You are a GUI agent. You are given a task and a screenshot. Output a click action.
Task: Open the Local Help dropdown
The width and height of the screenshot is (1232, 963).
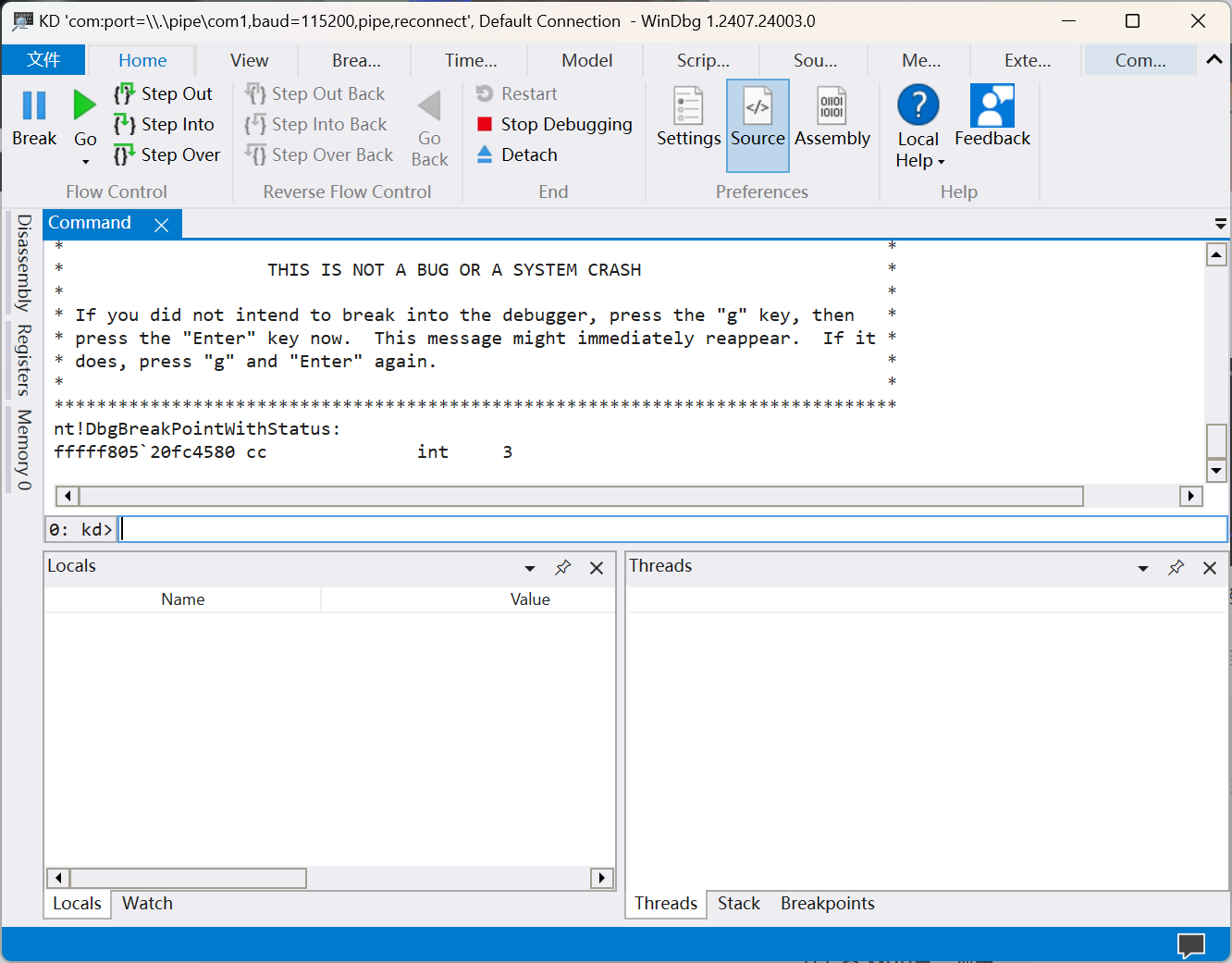click(919, 127)
